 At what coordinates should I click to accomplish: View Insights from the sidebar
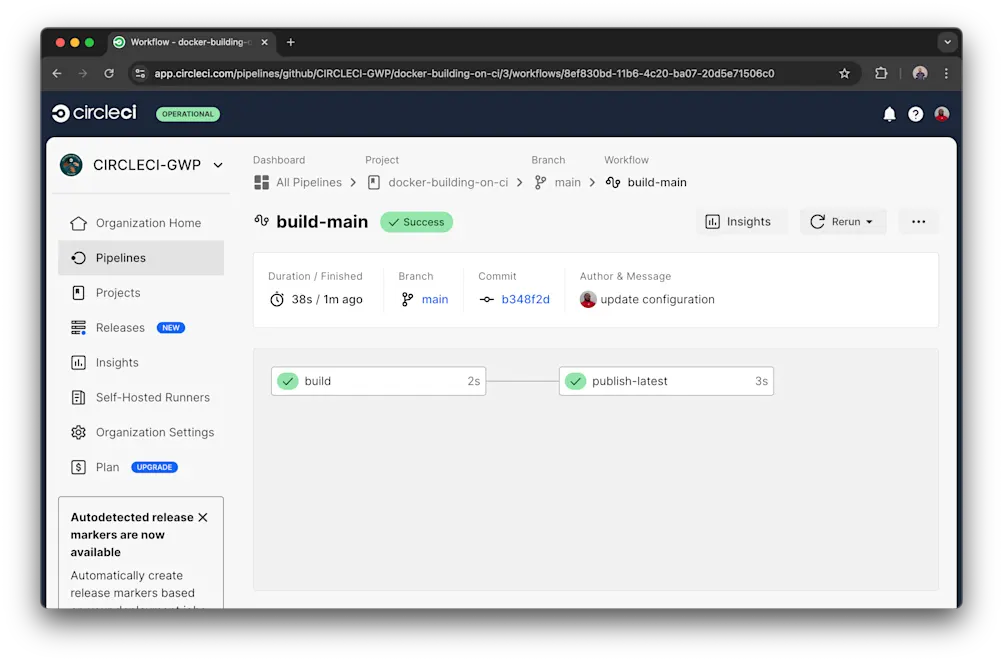tap(117, 362)
